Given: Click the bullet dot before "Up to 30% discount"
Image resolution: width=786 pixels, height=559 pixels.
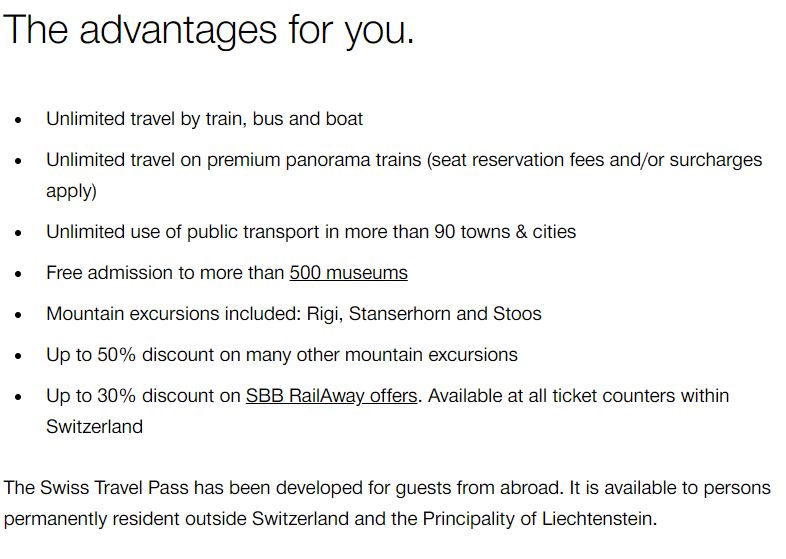Looking at the screenshot, I should point(18,397).
